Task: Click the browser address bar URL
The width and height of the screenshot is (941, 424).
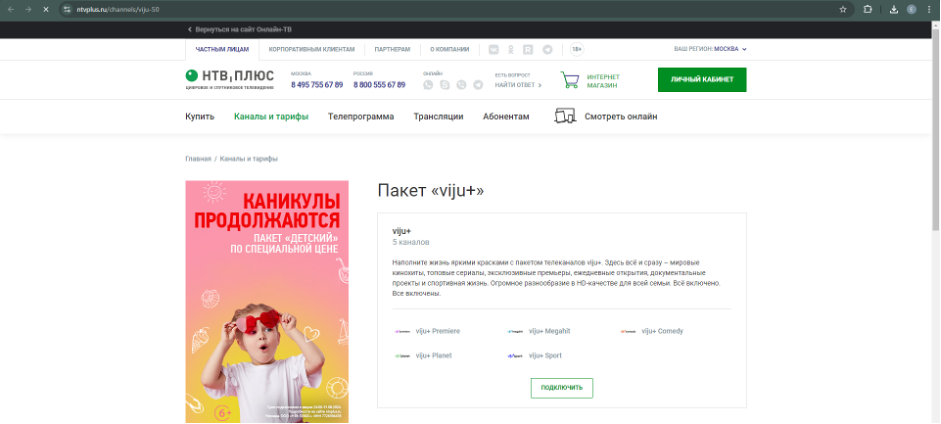Action: 118,10
